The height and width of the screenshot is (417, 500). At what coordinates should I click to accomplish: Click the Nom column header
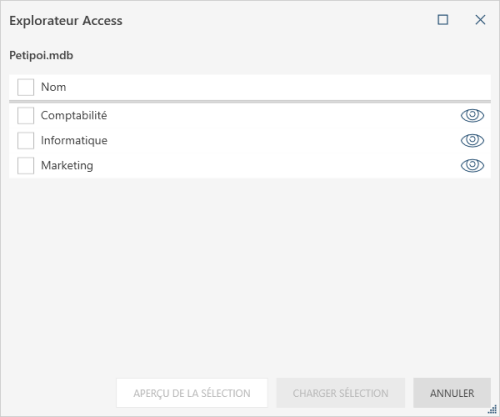[53, 87]
